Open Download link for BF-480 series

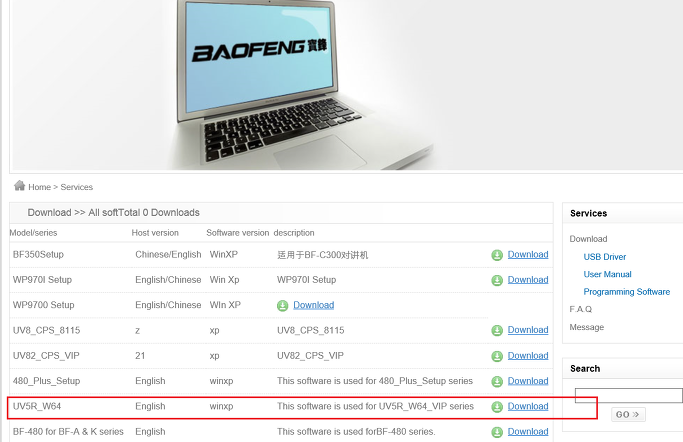point(528,431)
